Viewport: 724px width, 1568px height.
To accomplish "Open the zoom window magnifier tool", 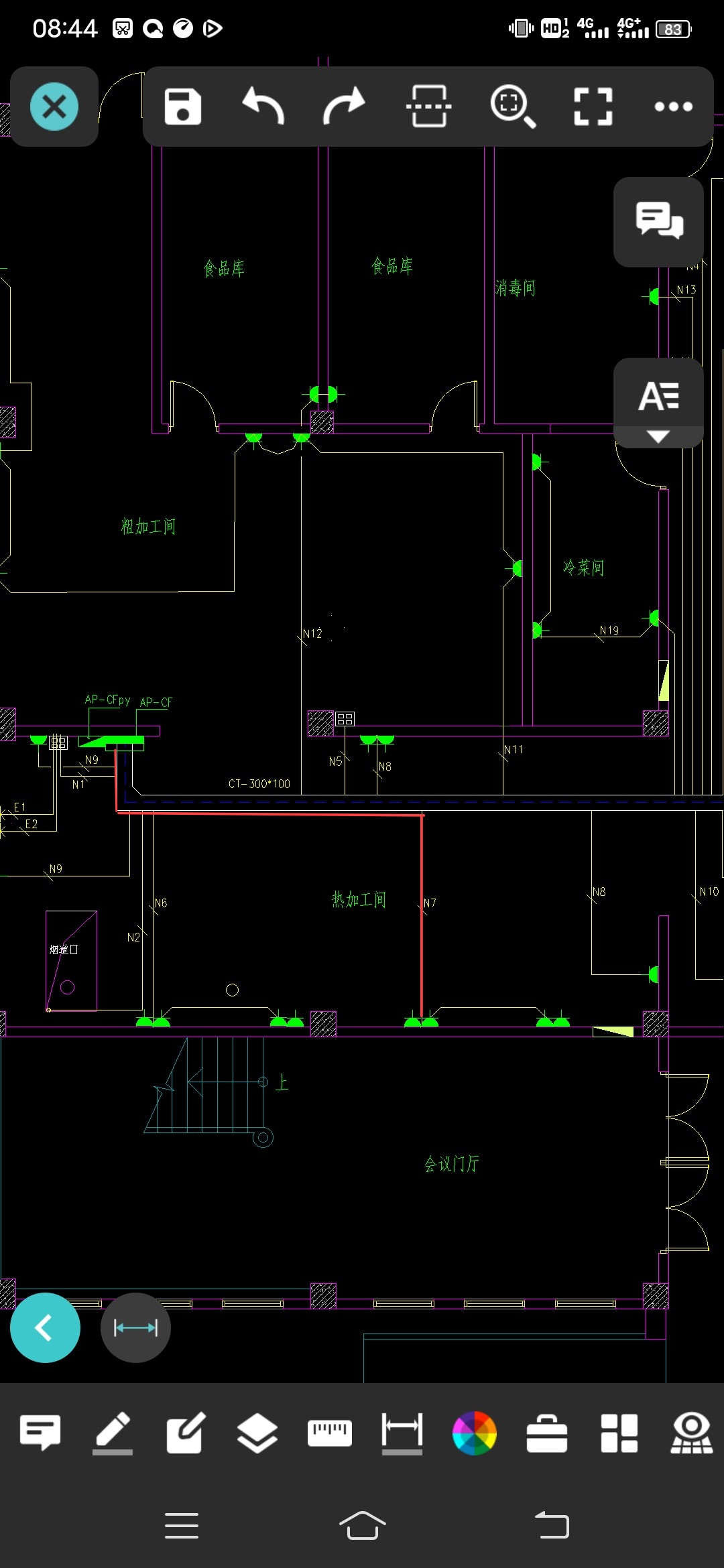I will point(513,107).
